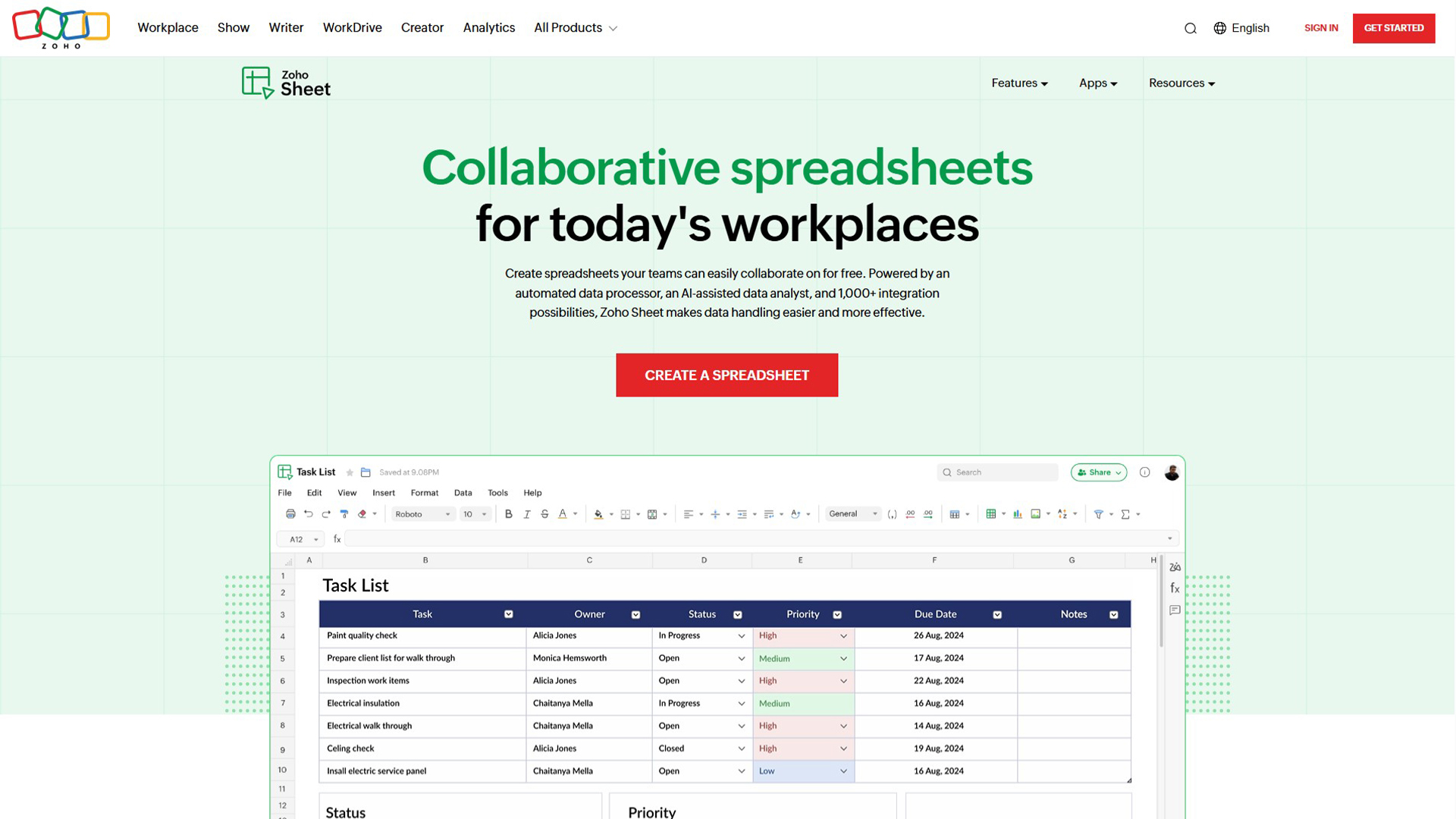1456x819 pixels.
Task: Click the GET STARTED button
Action: 1394,28
